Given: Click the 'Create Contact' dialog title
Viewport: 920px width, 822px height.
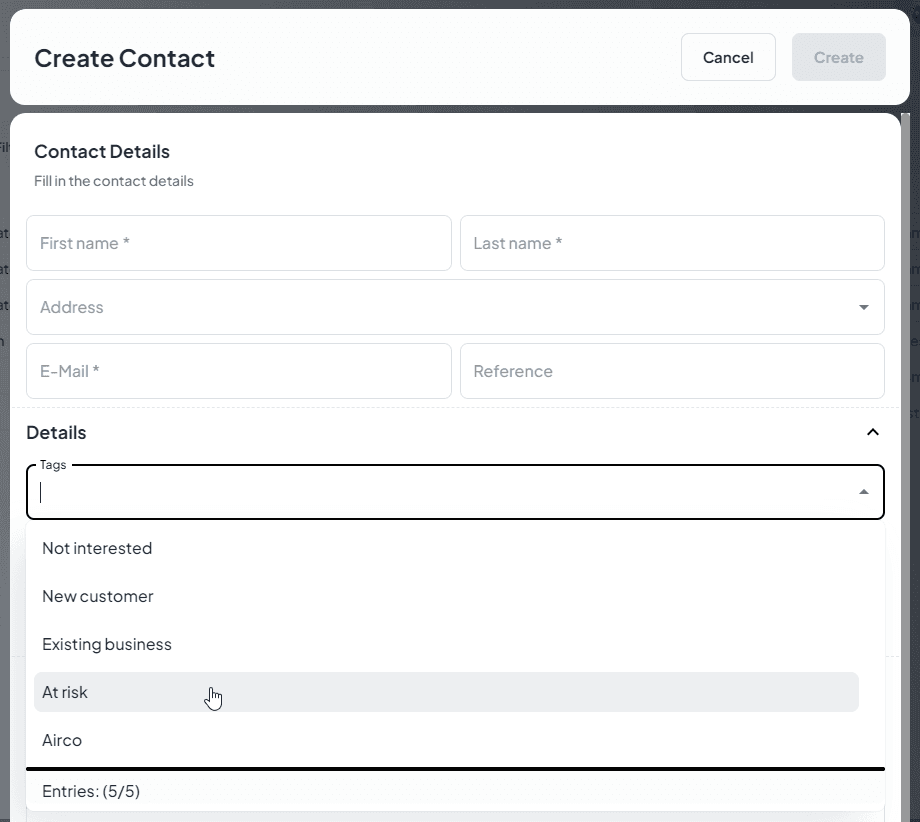Looking at the screenshot, I should (124, 58).
